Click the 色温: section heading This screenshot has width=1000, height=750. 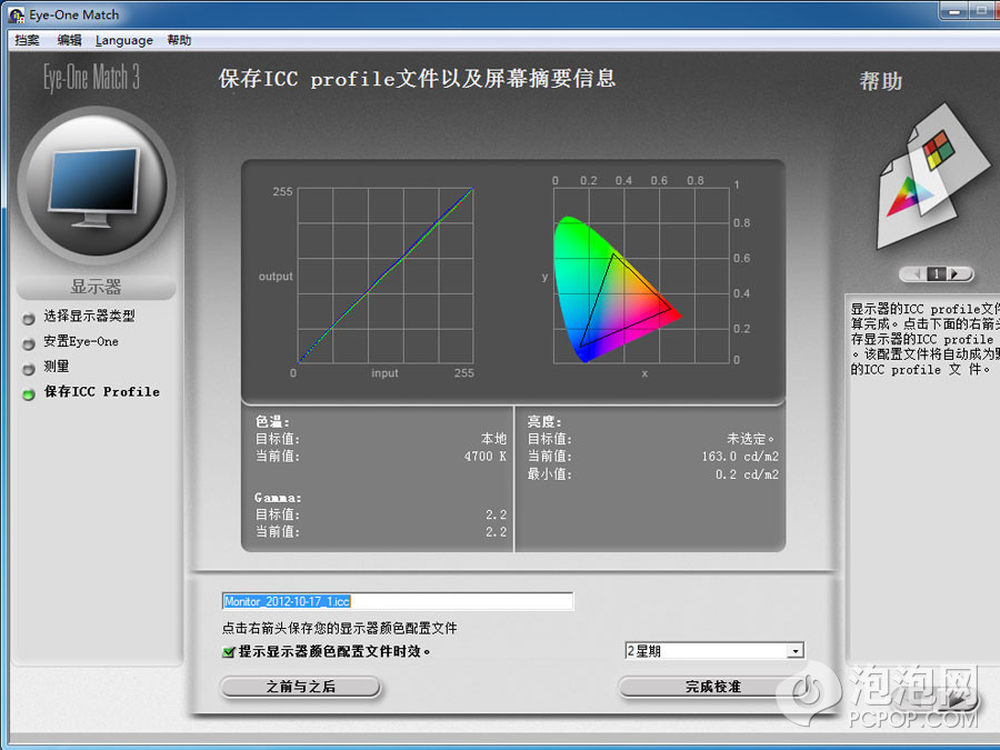pyautogui.click(x=272, y=422)
